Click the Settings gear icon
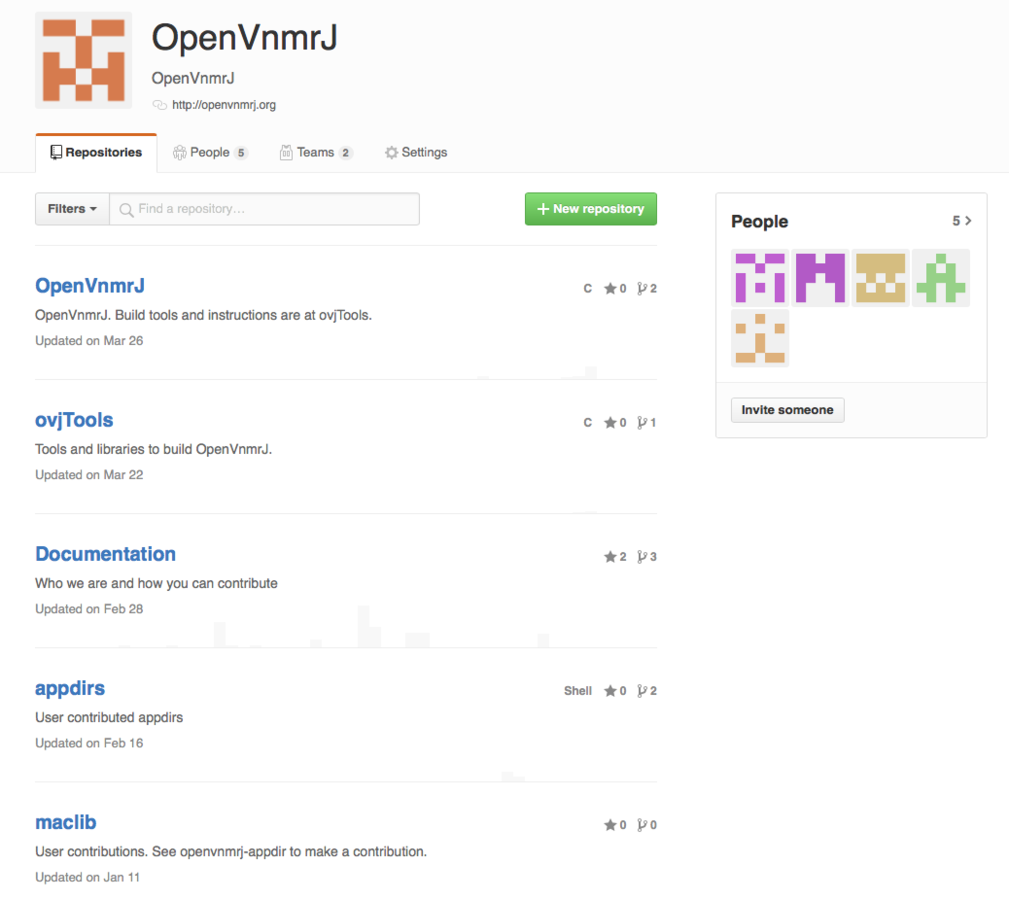Viewport: 1009px width, 900px height. click(391, 152)
